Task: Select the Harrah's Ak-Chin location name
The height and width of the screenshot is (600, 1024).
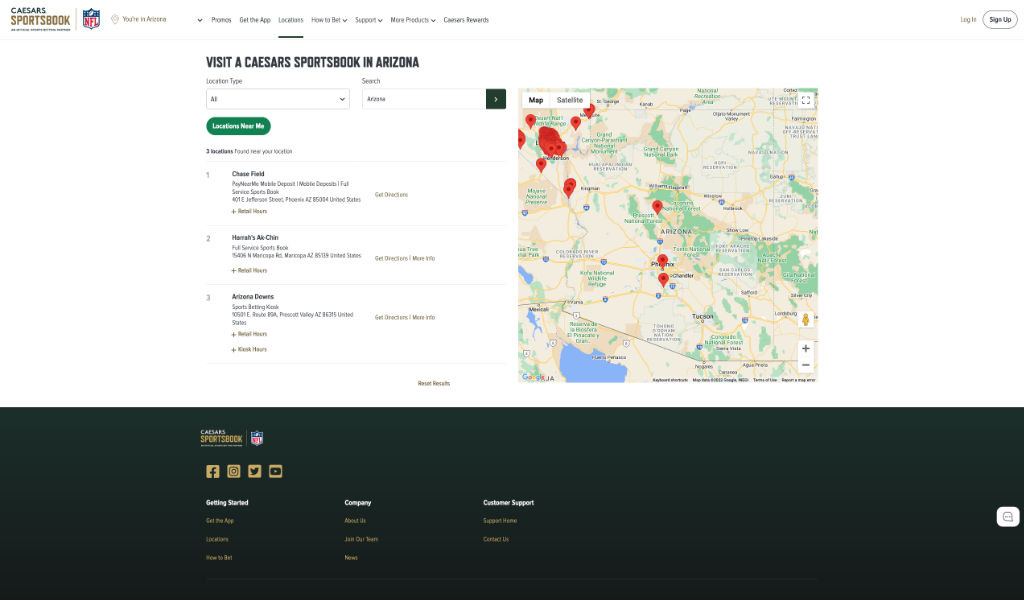Action: coord(255,238)
